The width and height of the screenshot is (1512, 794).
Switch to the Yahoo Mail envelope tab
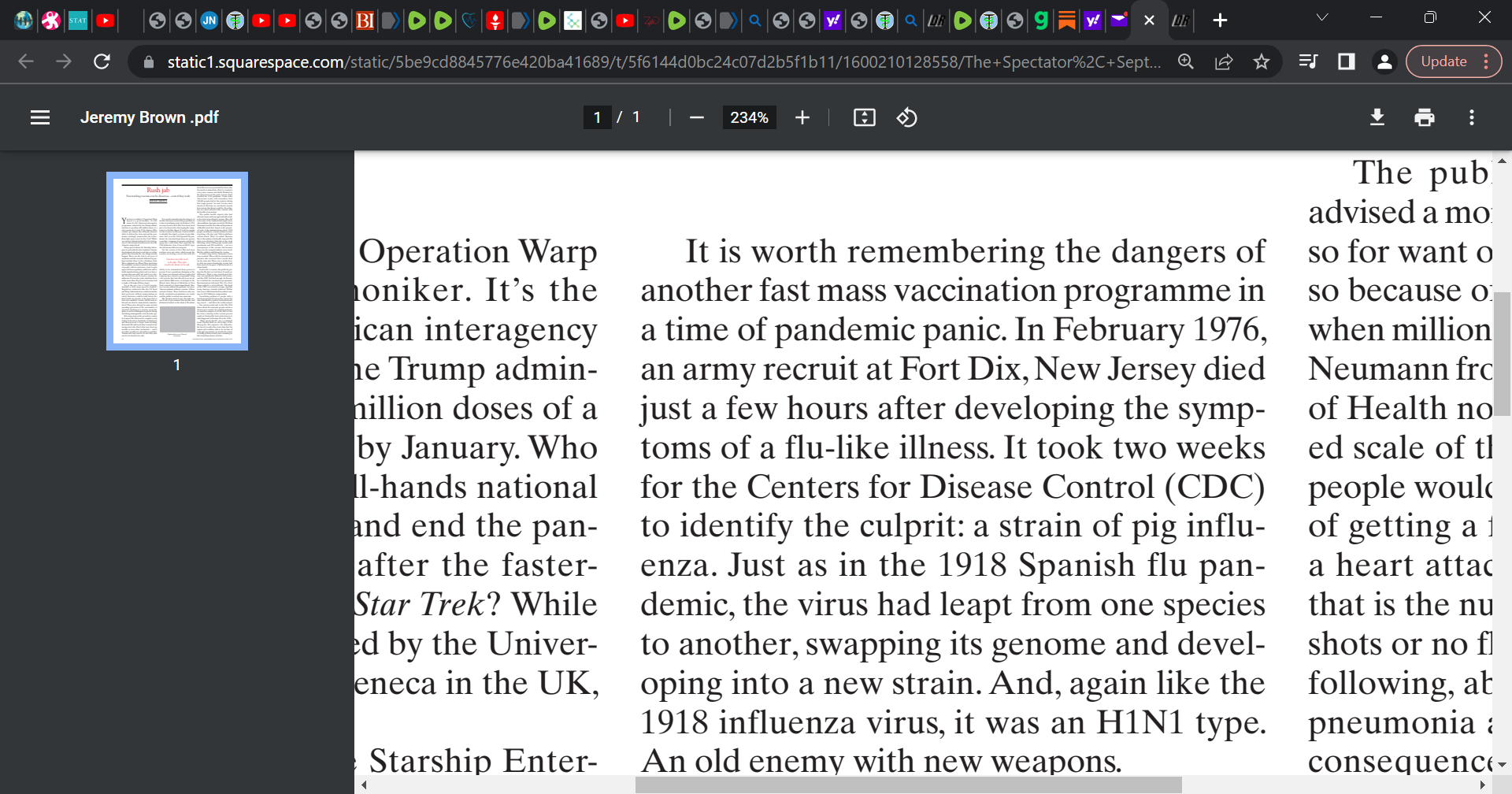coord(1119,20)
